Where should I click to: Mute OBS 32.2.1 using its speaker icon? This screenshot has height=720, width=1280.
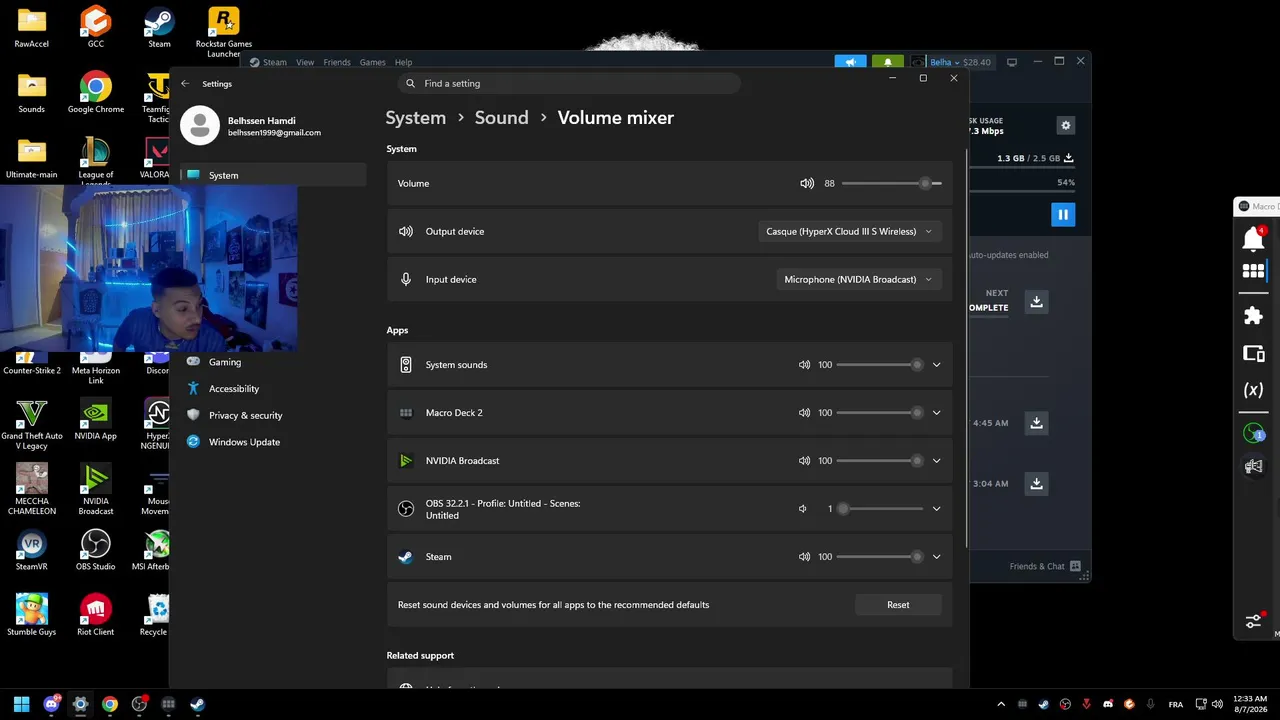click(802, 509)
